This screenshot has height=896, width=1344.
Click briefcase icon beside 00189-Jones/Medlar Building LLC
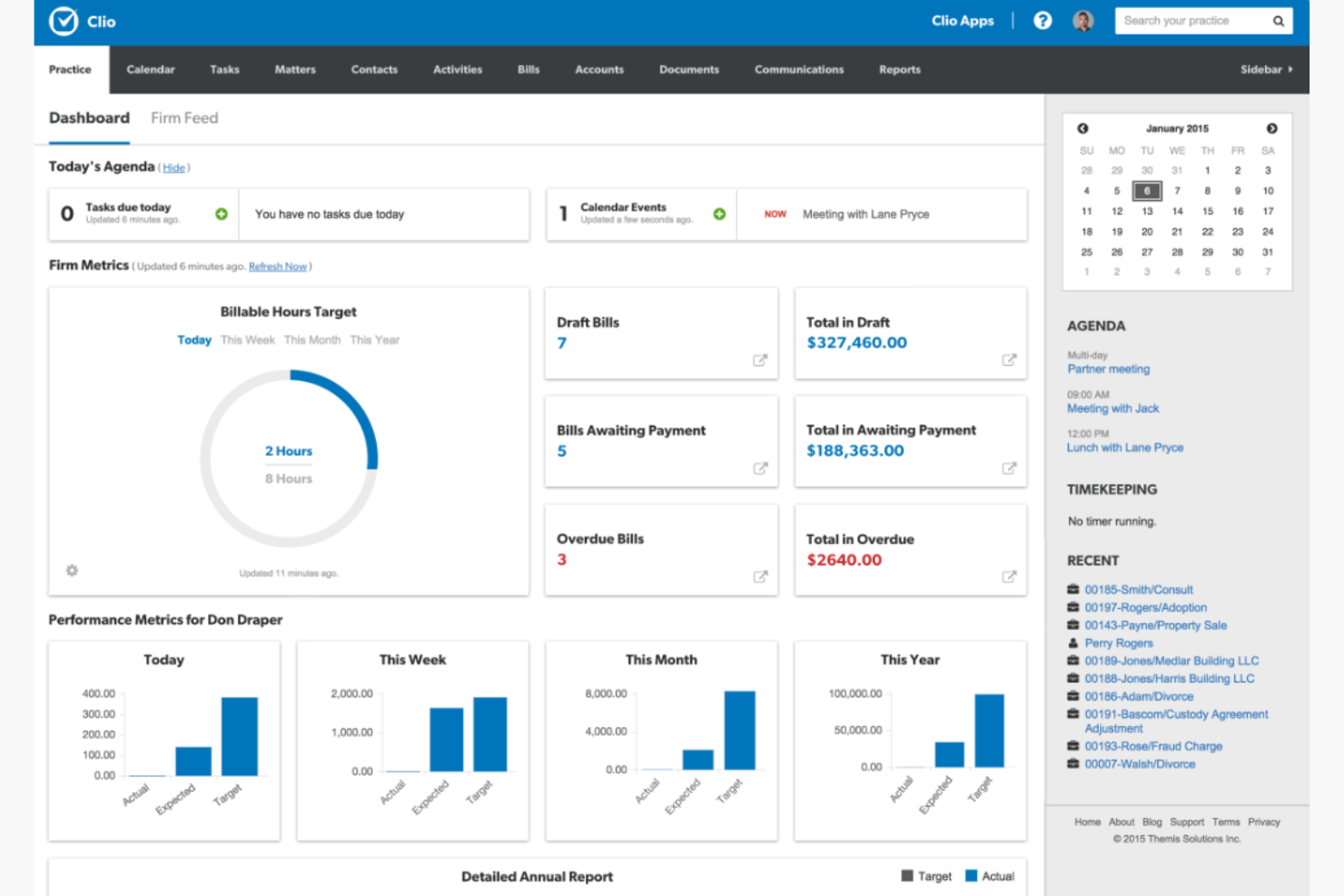(1072, 661)
